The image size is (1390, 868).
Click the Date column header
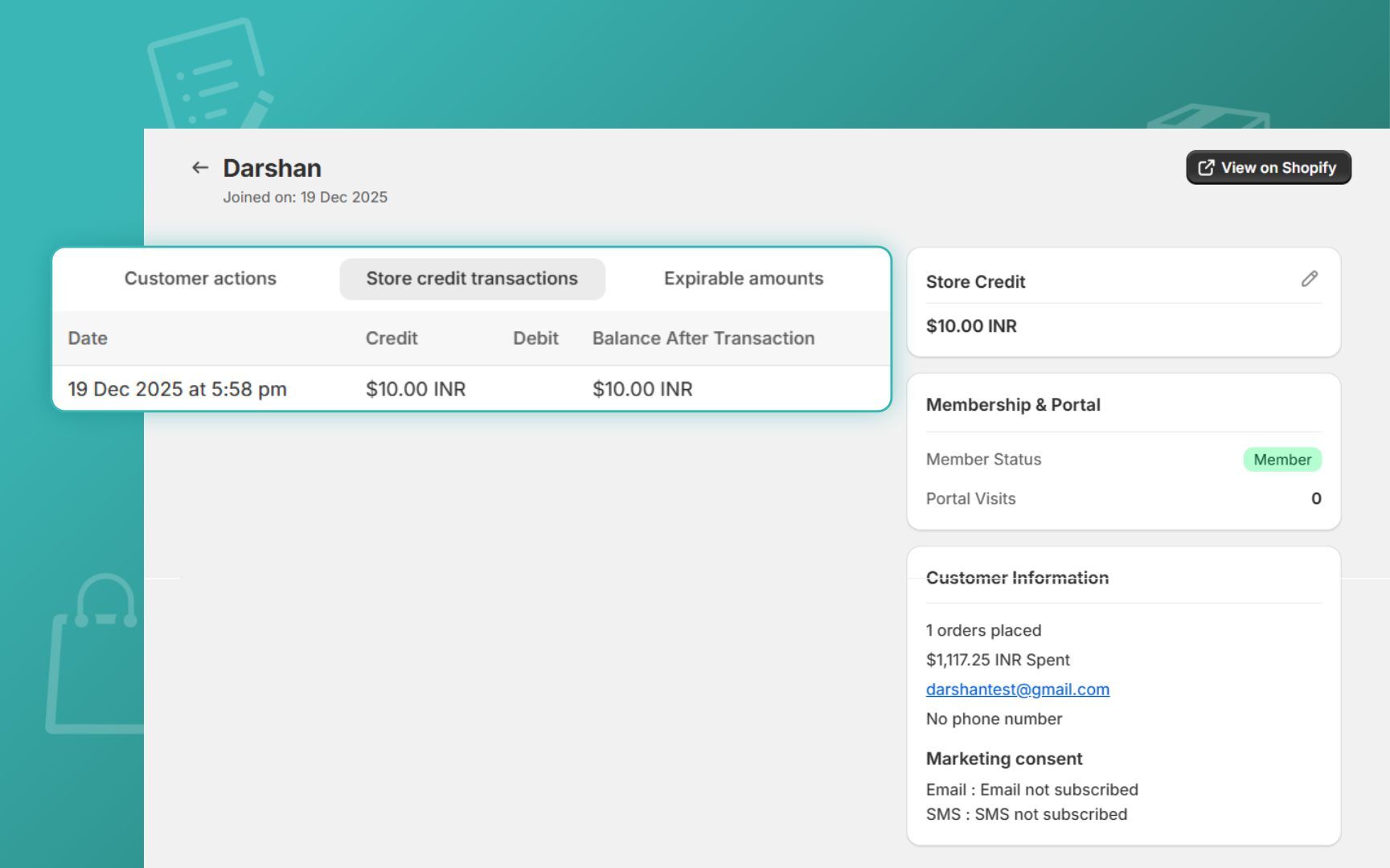[x=88, y=338]
